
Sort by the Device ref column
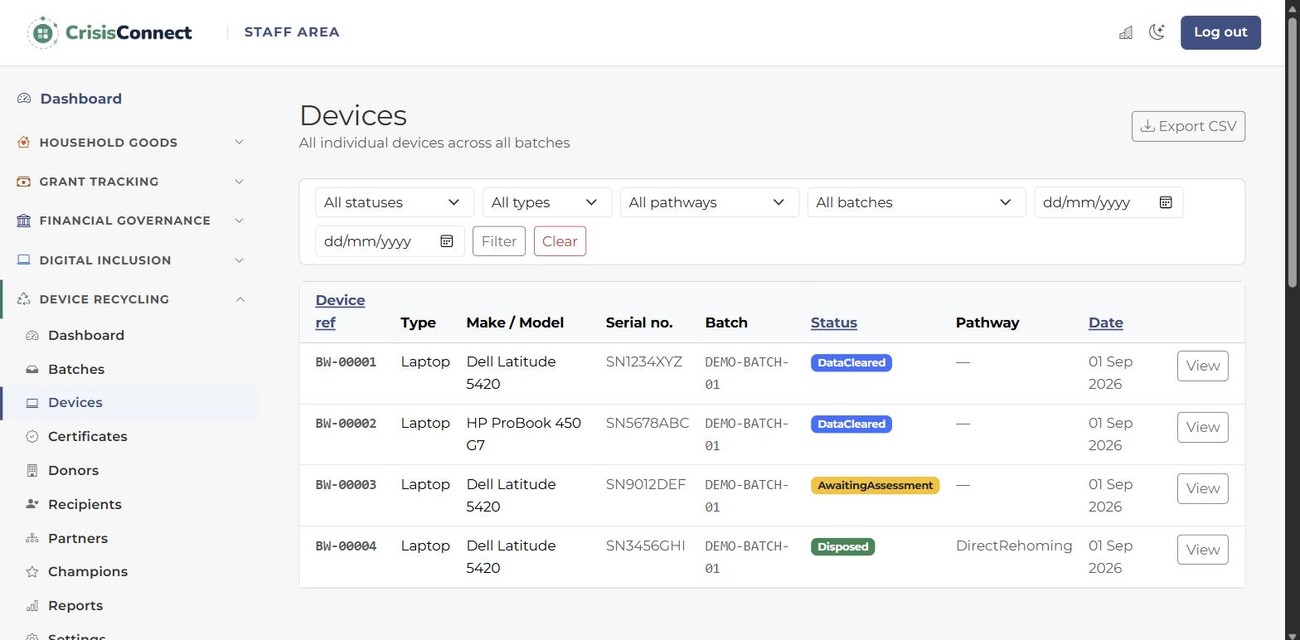click(x=340, y=311)
